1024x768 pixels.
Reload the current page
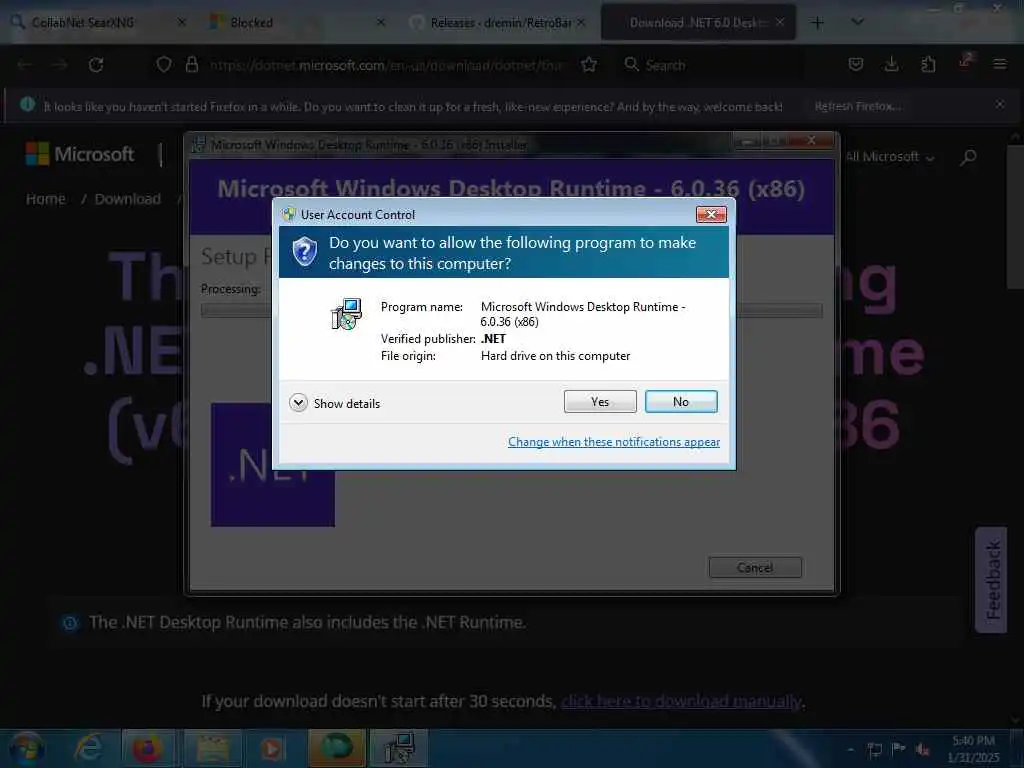[x=96, y=65]
